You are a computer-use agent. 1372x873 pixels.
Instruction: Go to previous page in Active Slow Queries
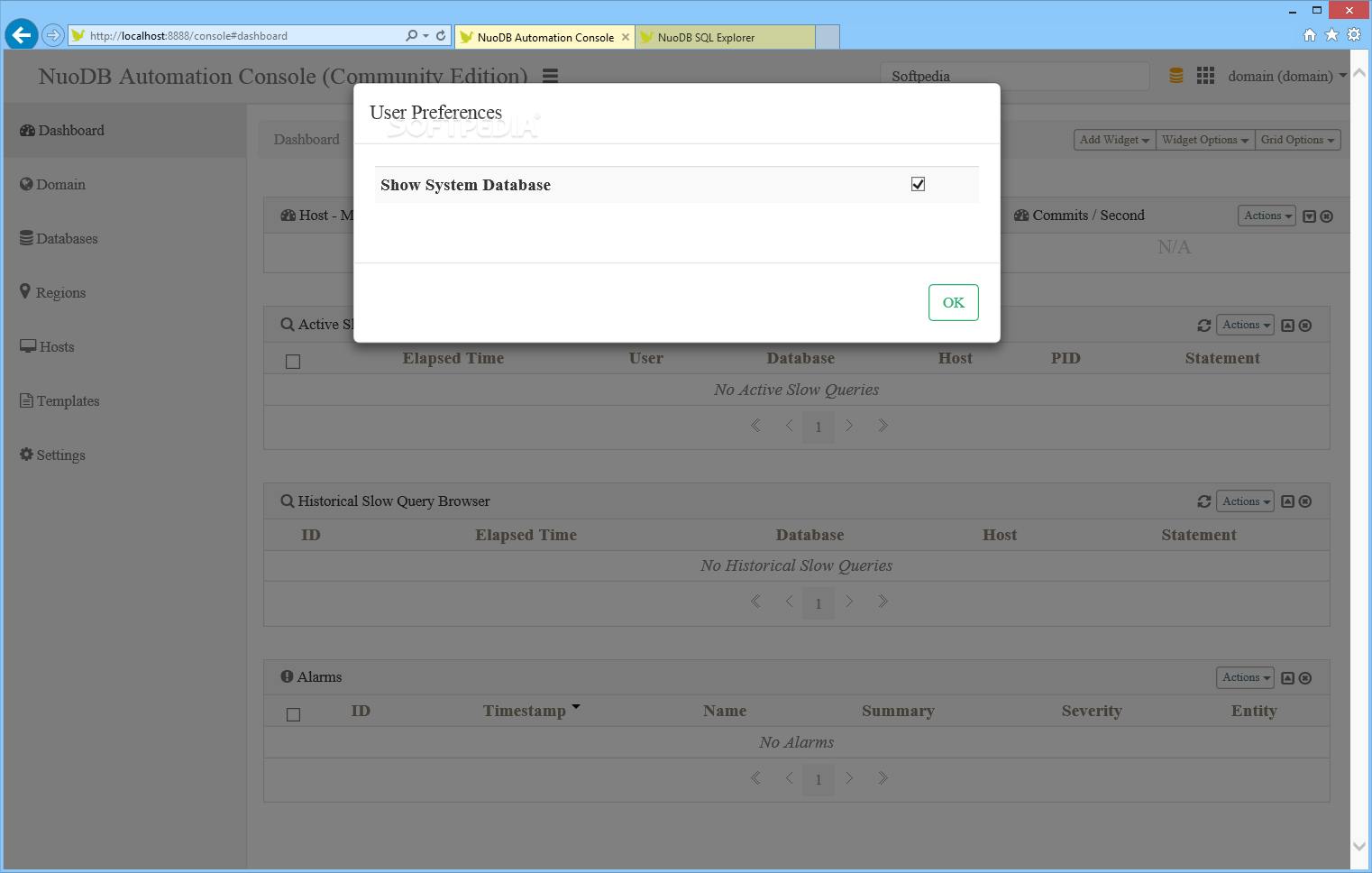(x=789, y=426)
